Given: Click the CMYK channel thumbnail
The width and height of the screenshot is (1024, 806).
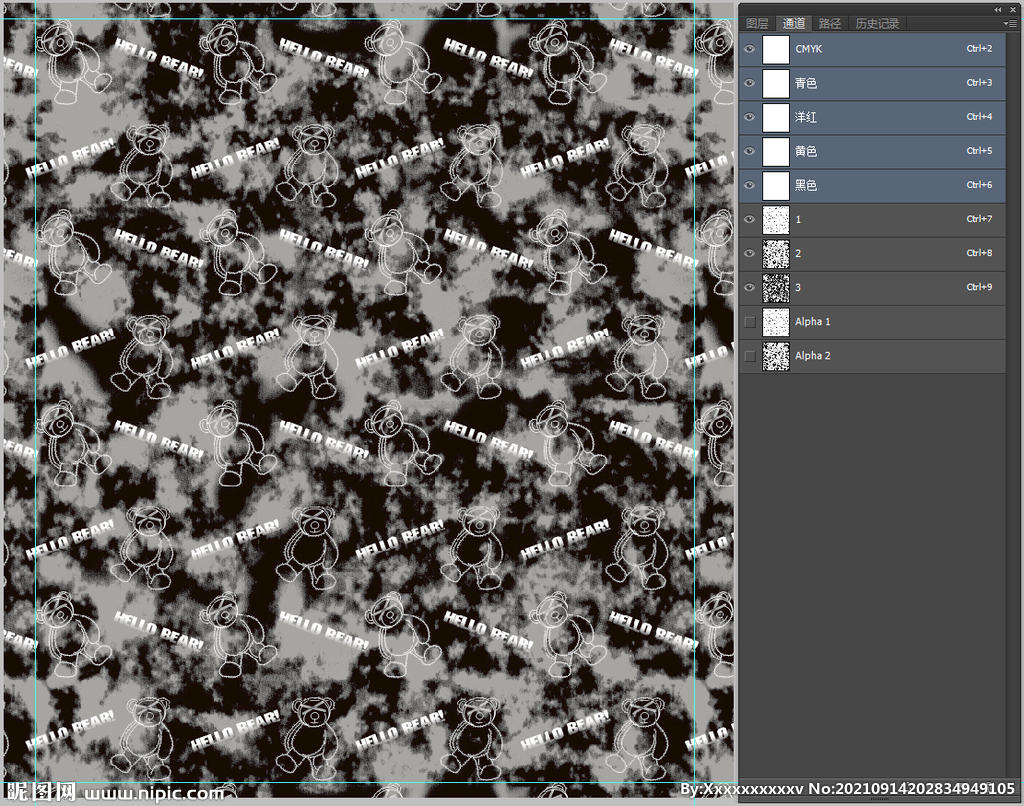Looking at the screenshot, I should [776, 49].
